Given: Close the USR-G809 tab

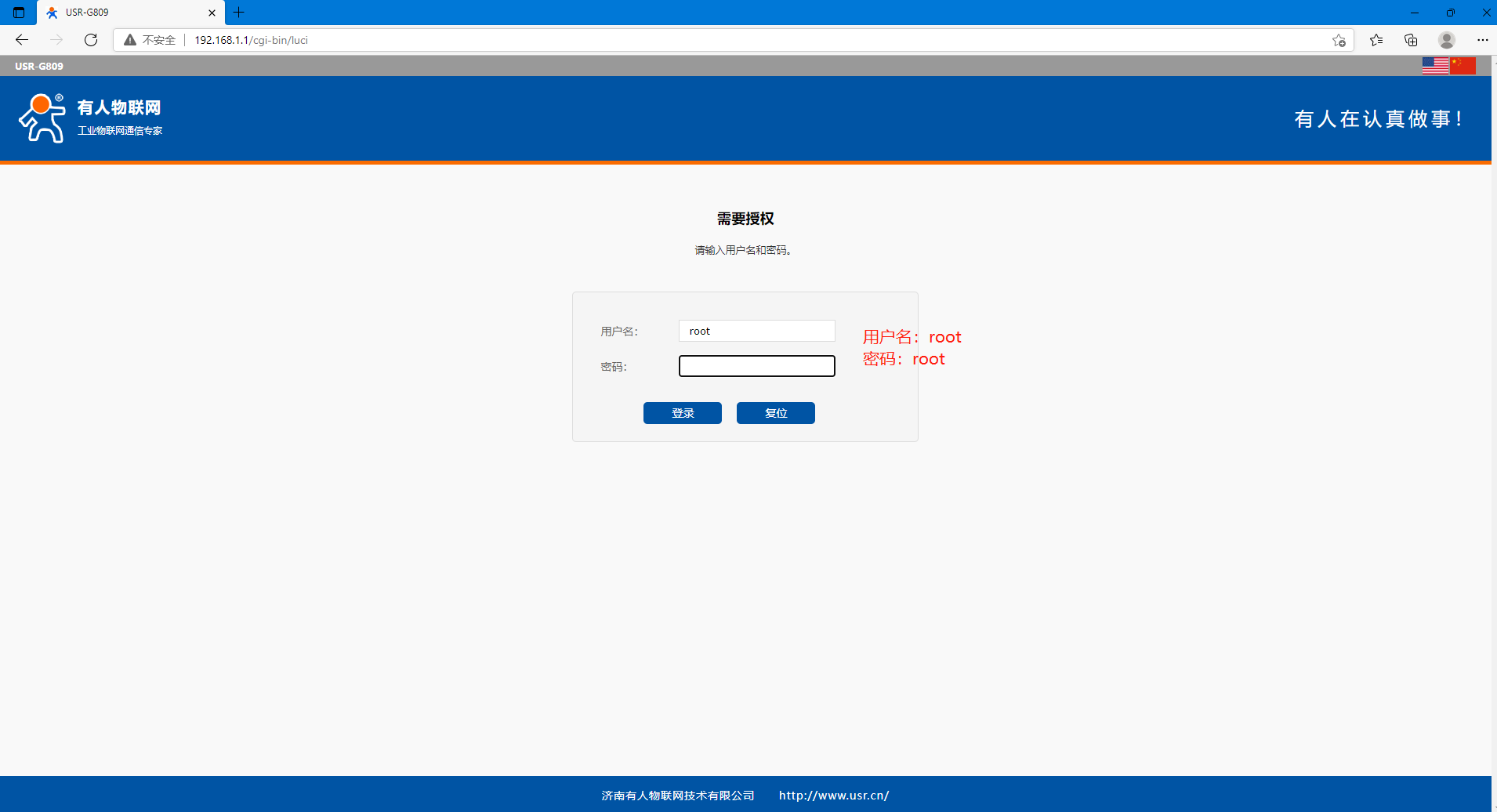Looking at the screenshot, I should point(212,13).
